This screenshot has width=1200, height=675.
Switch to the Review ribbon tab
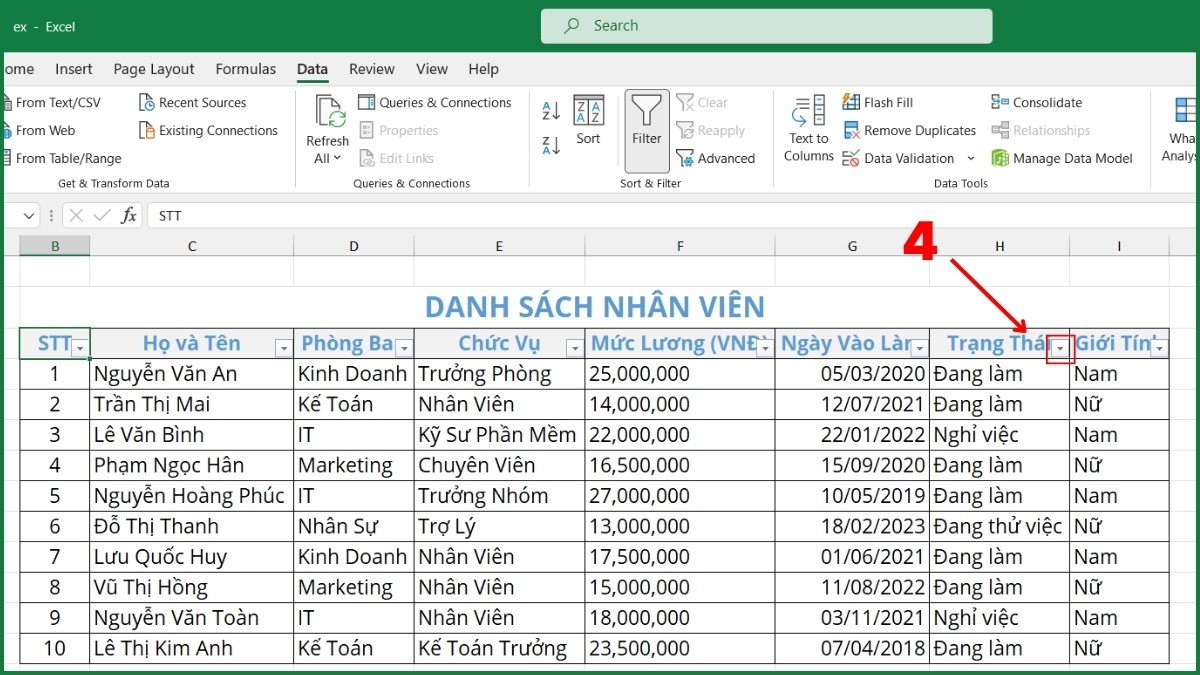pos(371,69)
